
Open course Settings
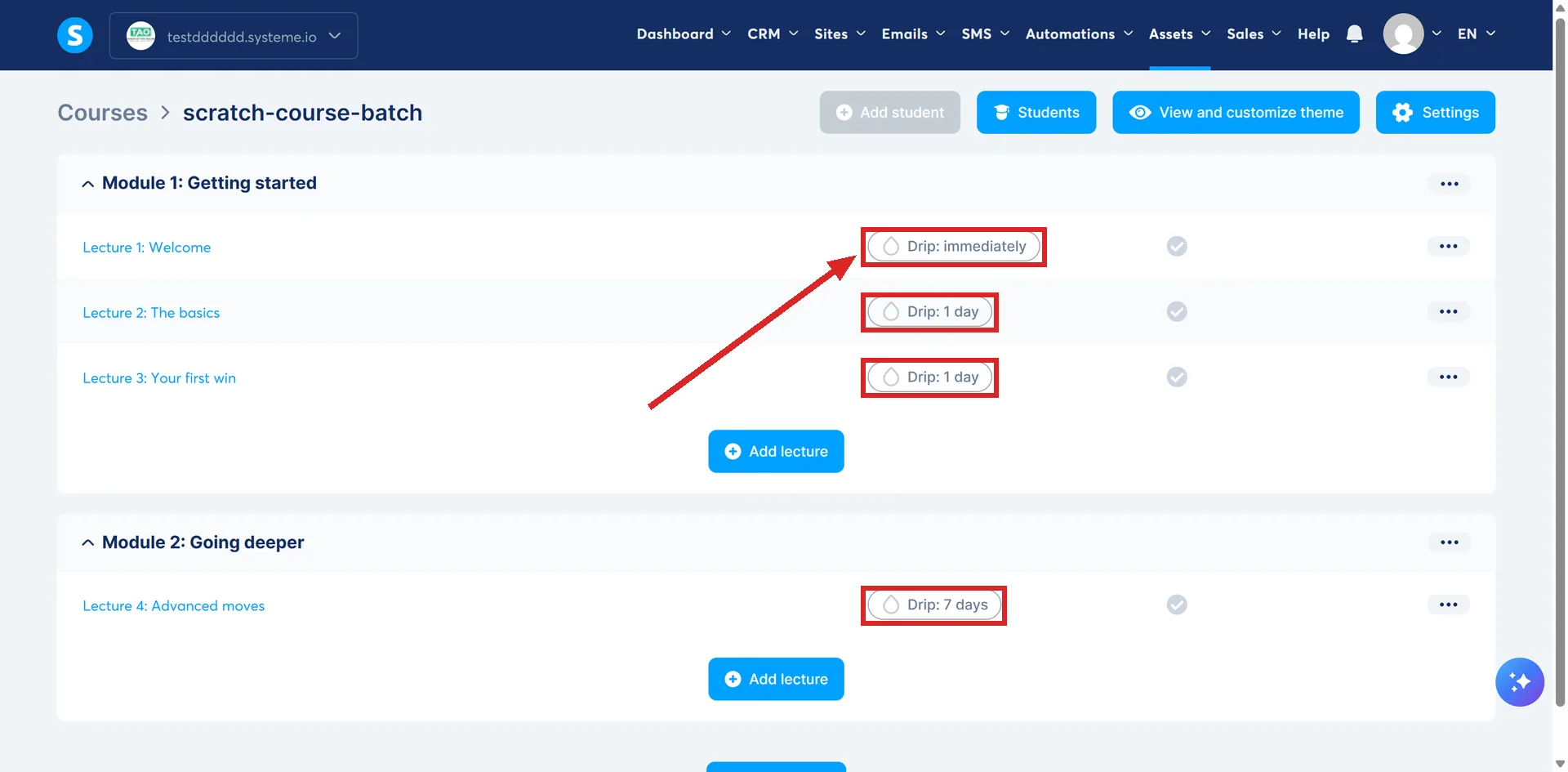1435,112
